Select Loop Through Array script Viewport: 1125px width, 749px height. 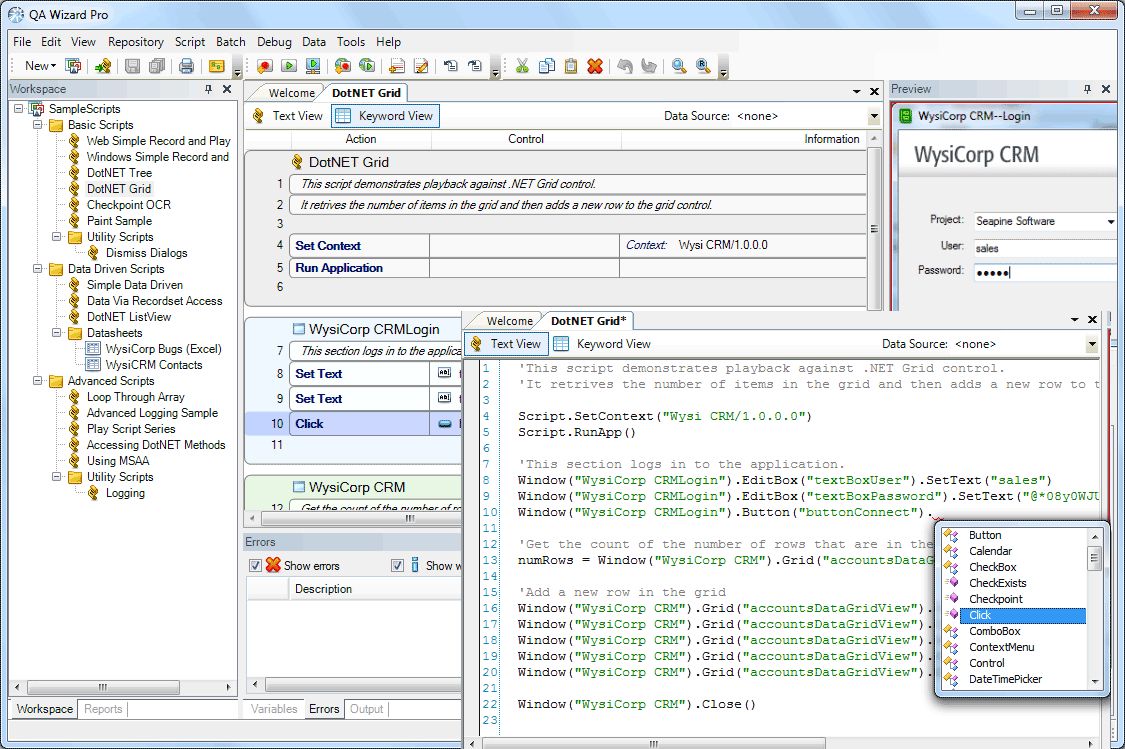coord(136,397)
